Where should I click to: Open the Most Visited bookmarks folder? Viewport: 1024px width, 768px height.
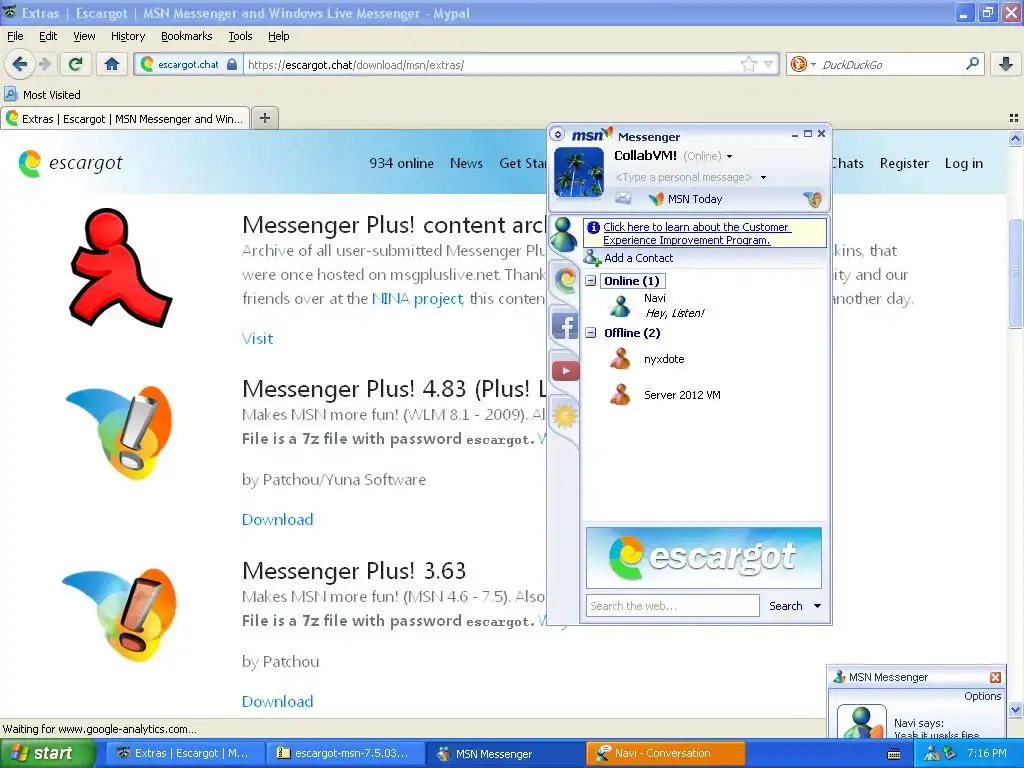[43, 95]
